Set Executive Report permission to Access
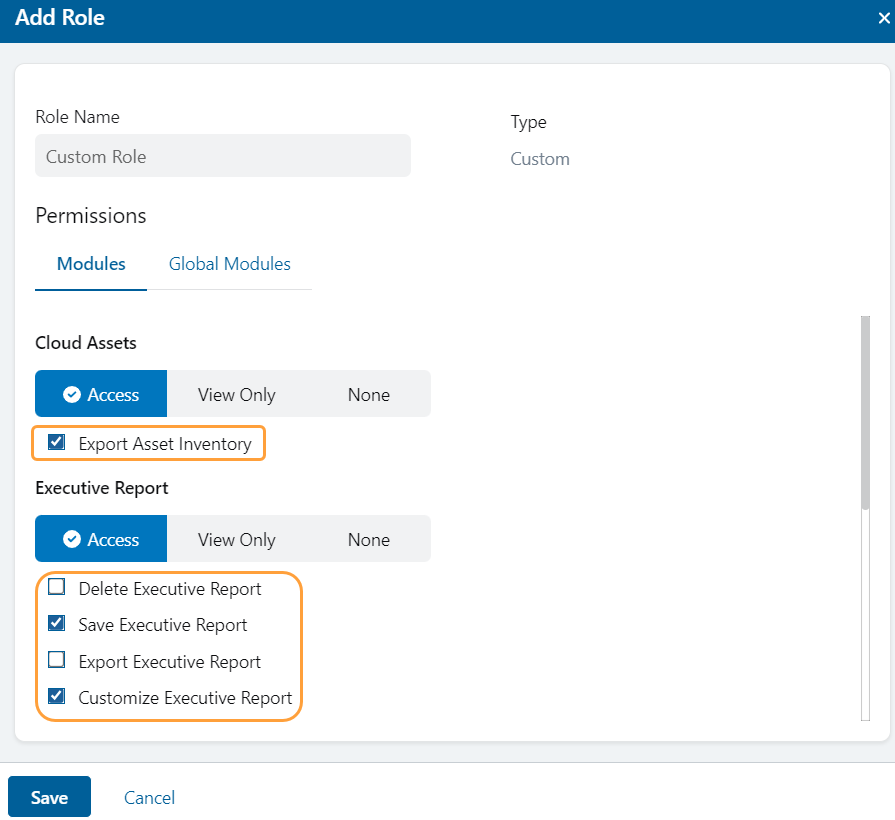Viewport: 895px width, 820px height. [x=101, y=539]
